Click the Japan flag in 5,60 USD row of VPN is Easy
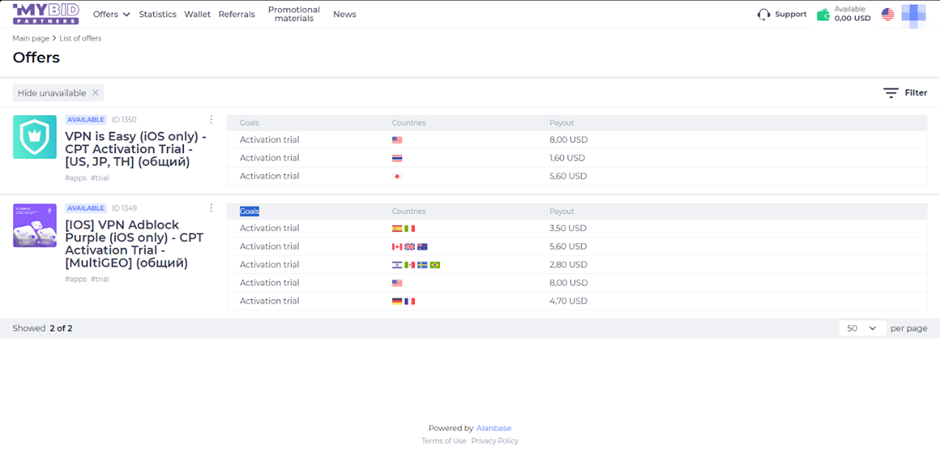 (397, 176)
